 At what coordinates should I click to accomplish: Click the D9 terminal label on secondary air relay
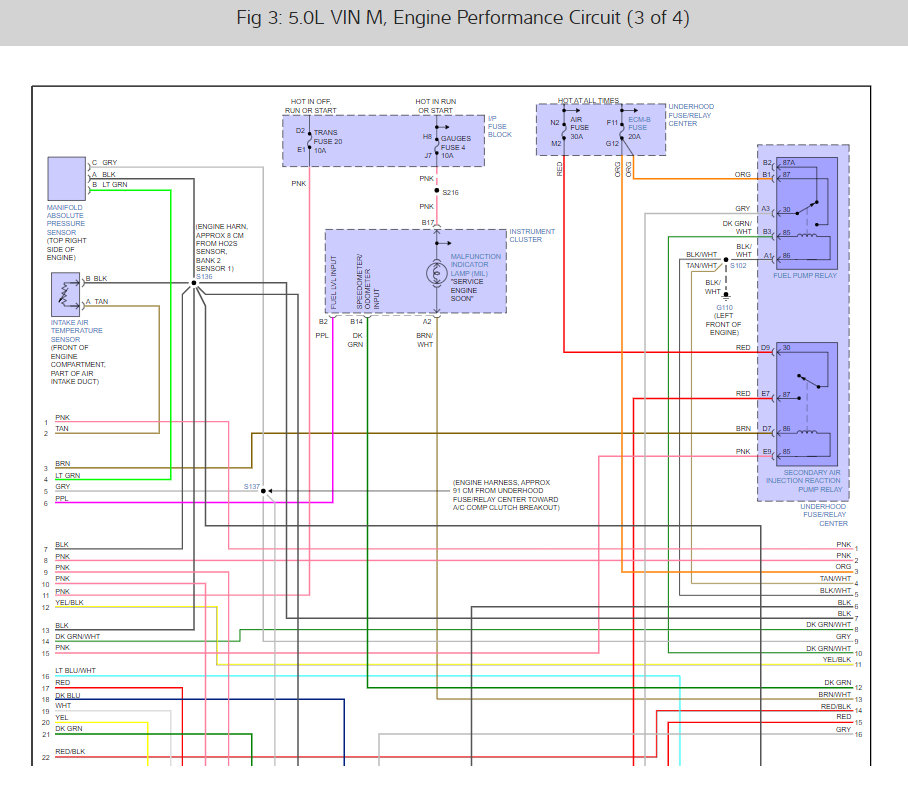[x=766, y=348]
